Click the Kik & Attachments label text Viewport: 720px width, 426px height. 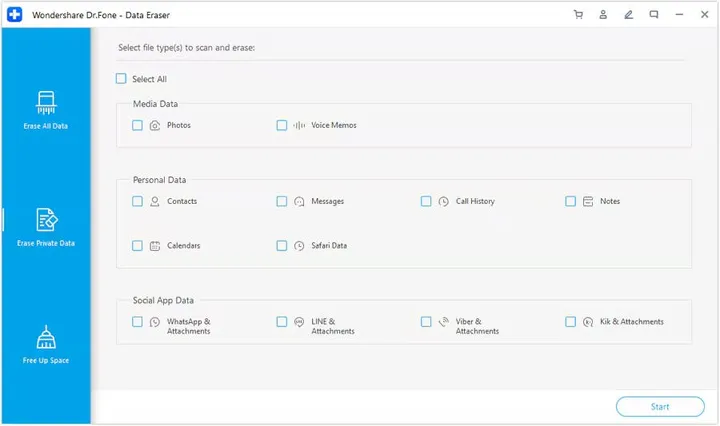coord(632,322)
